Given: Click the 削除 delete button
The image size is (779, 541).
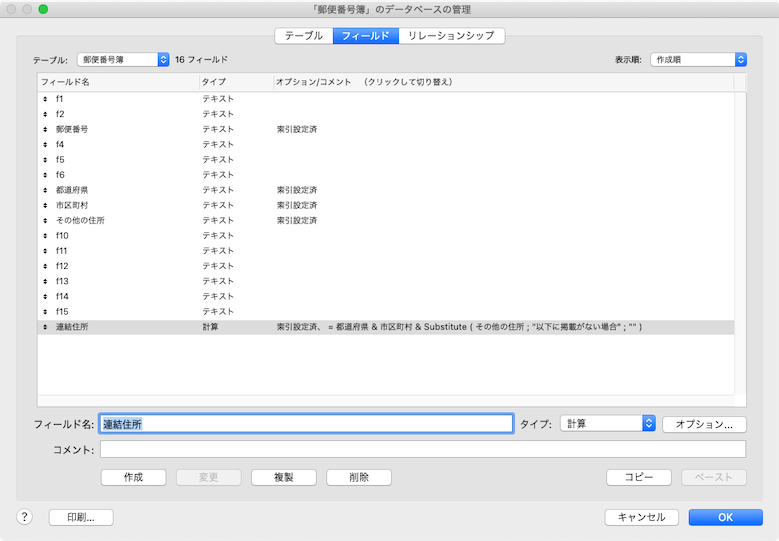Looking at the screenshot, I should pyautogui.click(x=359, y=478).
